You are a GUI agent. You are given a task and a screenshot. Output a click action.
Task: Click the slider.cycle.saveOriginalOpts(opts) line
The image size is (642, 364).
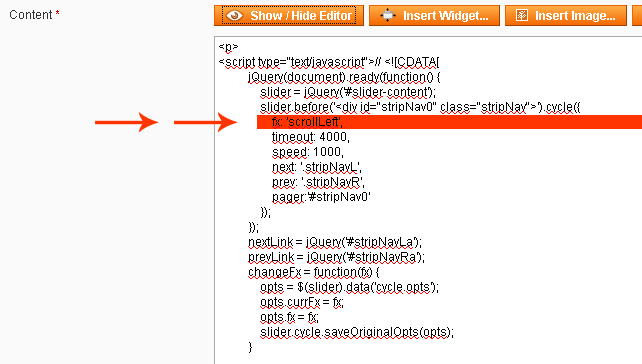point(357,332)
